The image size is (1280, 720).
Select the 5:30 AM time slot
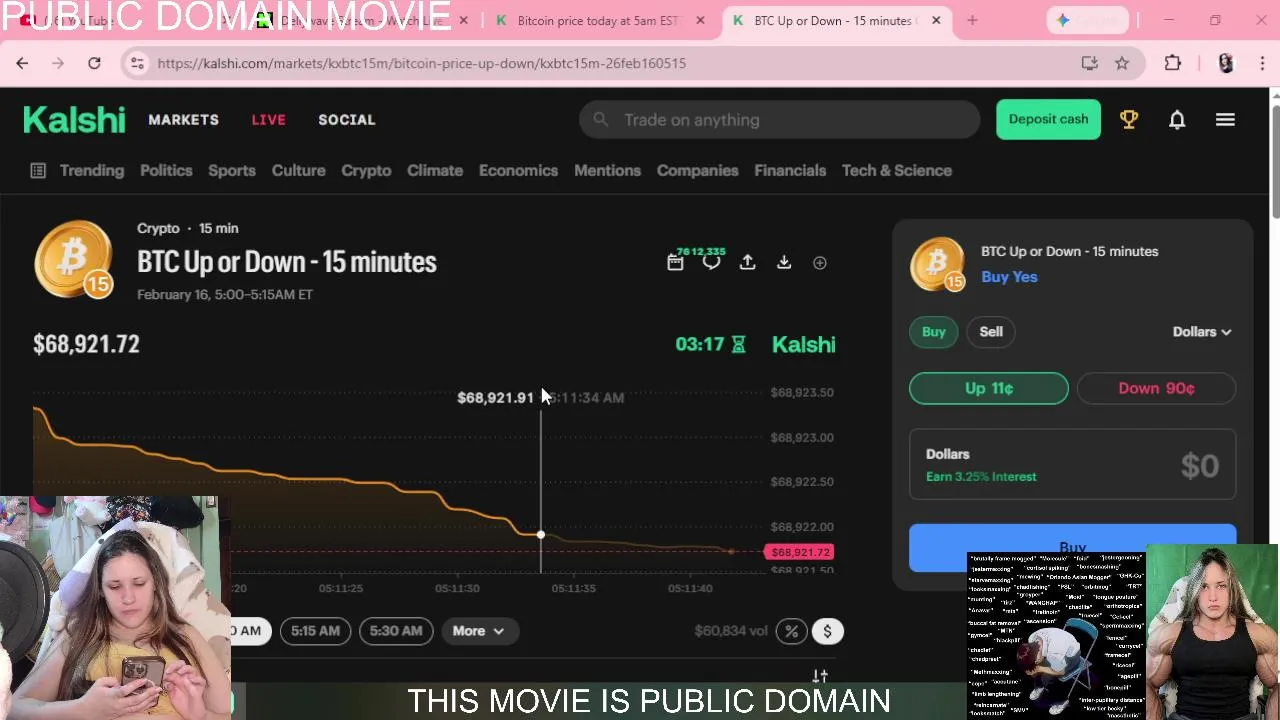click(x=396, y=631)
